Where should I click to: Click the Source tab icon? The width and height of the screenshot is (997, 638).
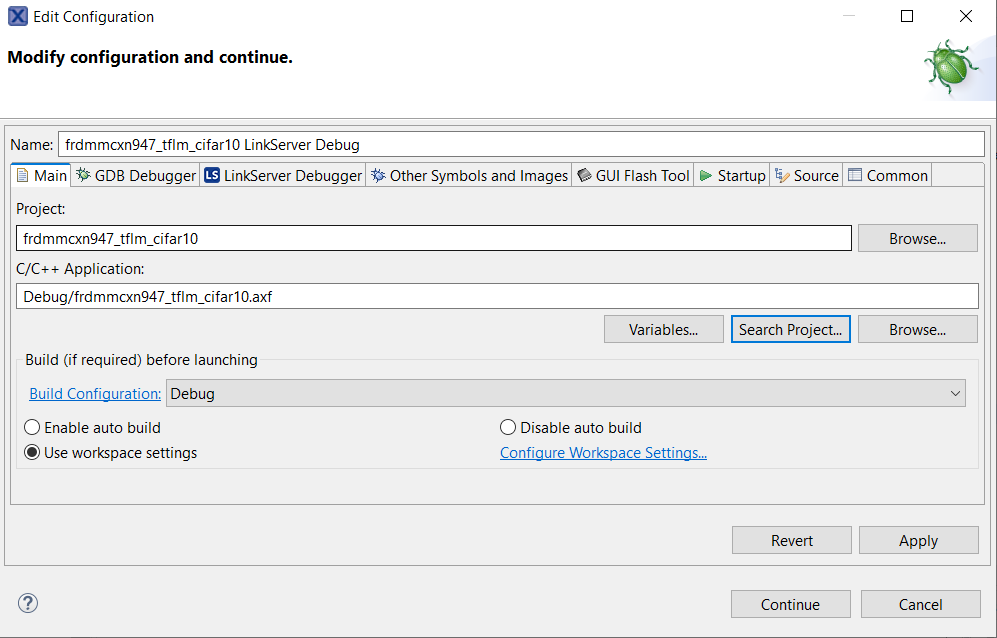pos(782,175)
